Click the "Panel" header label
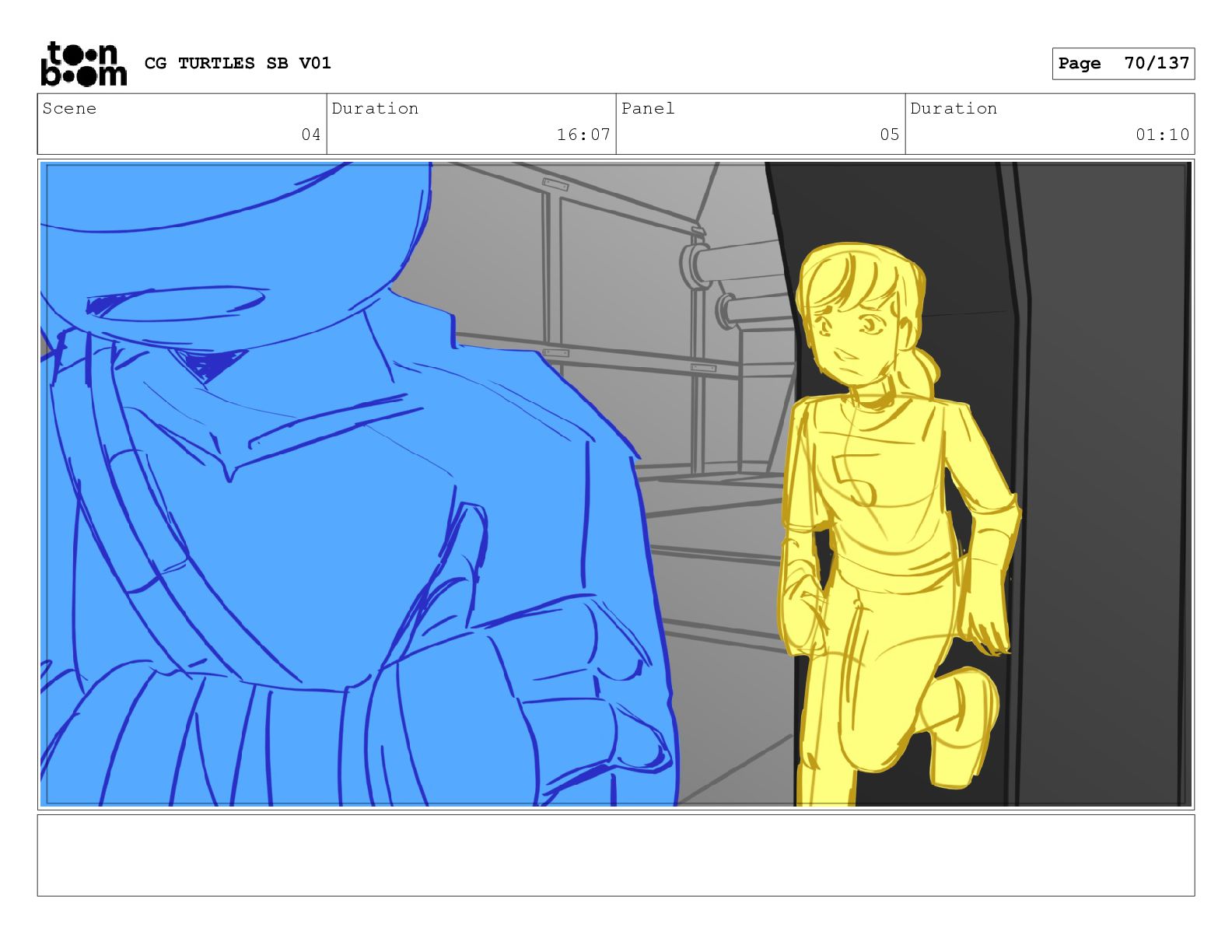The image size is (1232, 952). tap(648, 109)
